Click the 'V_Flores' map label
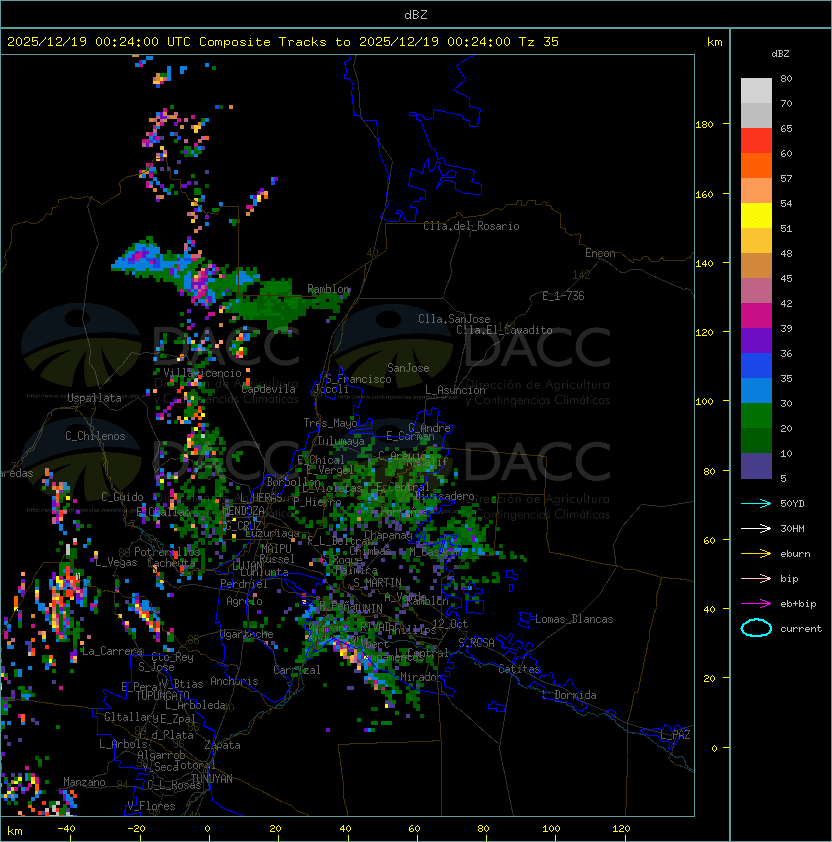Image resolution: width=832 pixels, height=842 pixels. (x=151, y=806)
